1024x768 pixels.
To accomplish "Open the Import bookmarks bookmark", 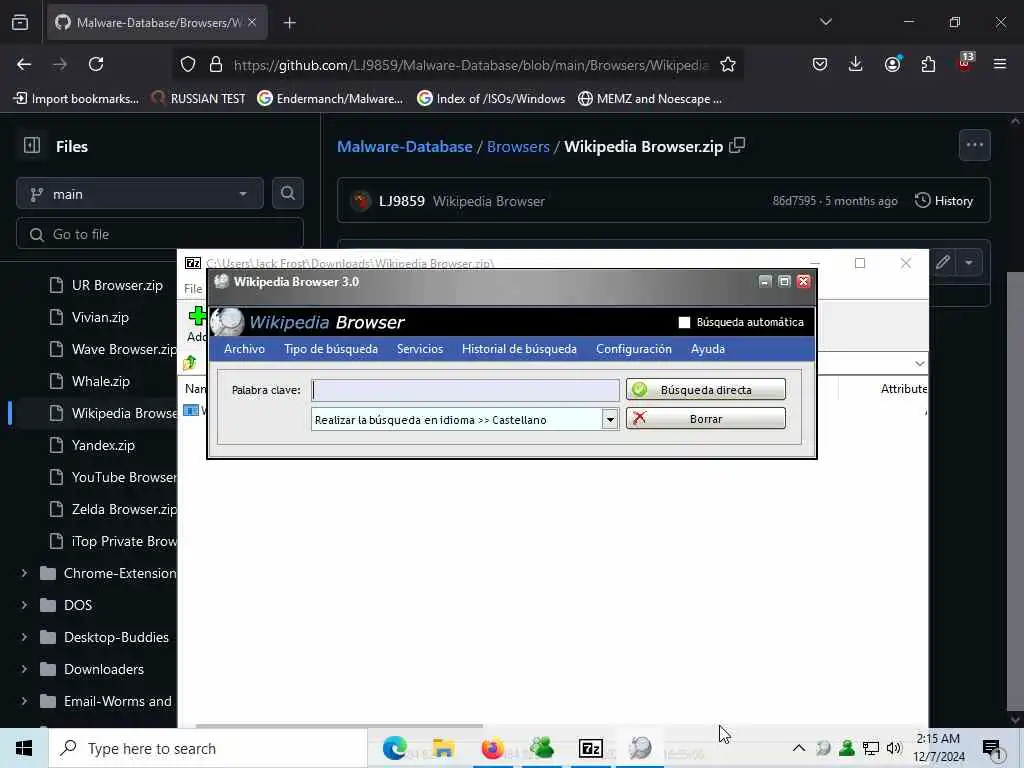I will (76, 99).
